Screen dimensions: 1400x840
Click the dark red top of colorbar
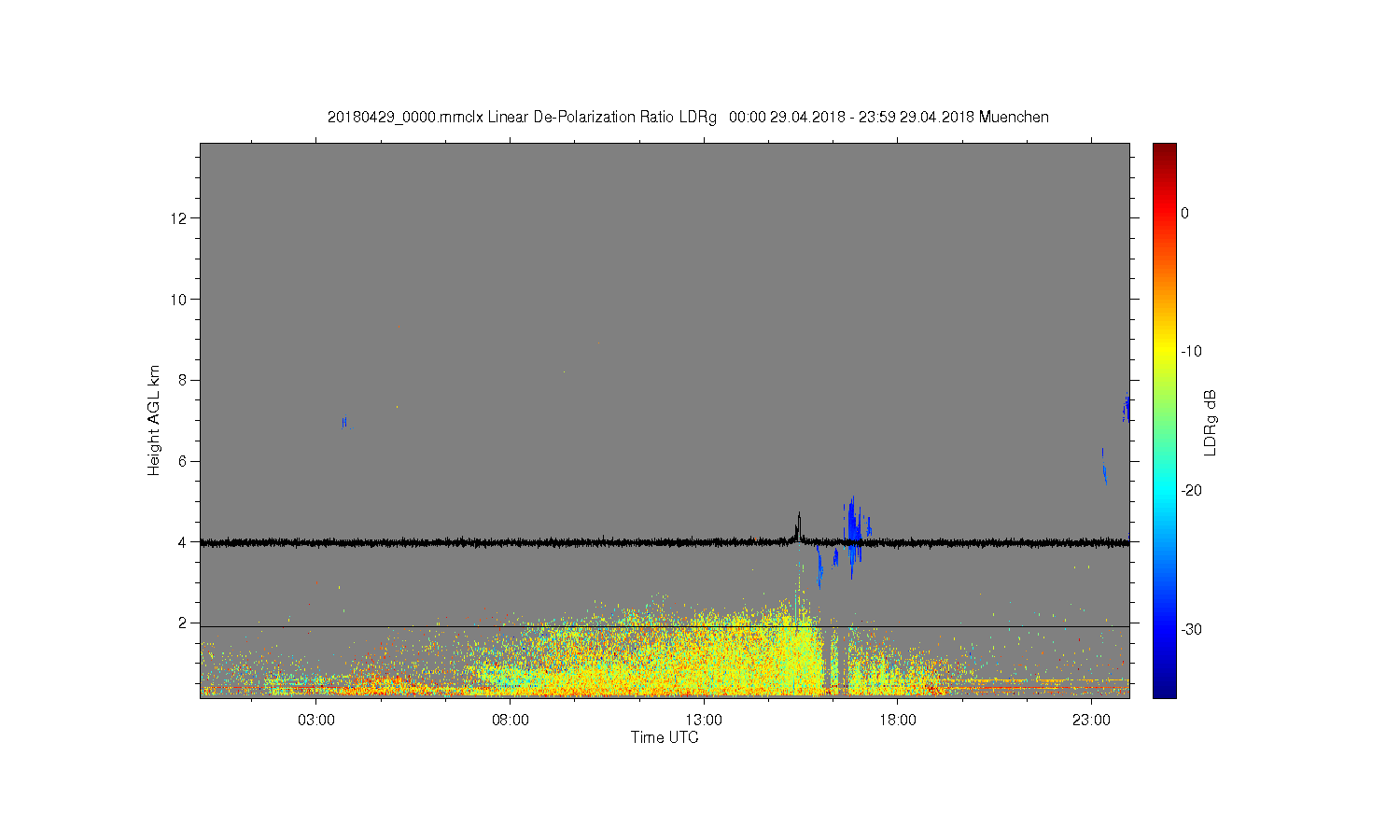[x=1164, y=149]
